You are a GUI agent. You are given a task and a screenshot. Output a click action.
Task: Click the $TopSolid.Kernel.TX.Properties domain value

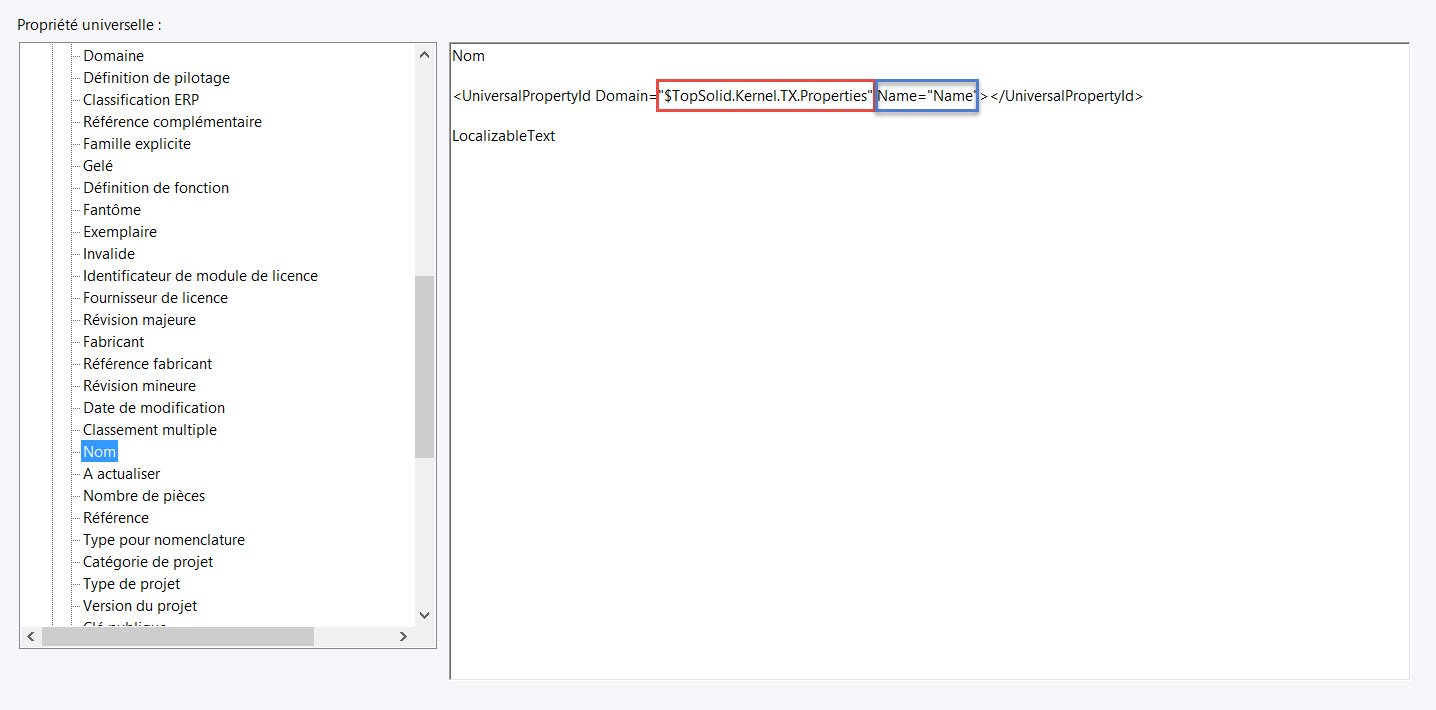point(766,96)
